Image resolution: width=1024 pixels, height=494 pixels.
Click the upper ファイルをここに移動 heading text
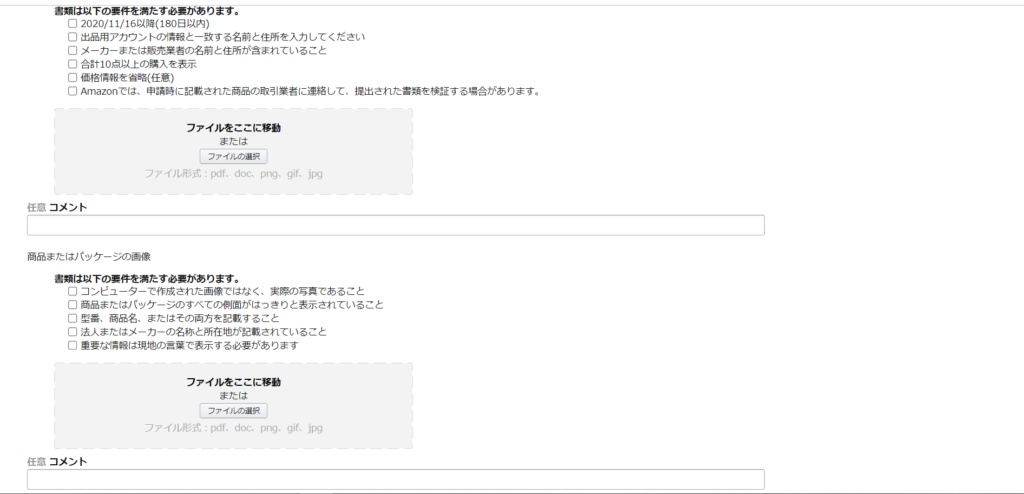point(233,128)
